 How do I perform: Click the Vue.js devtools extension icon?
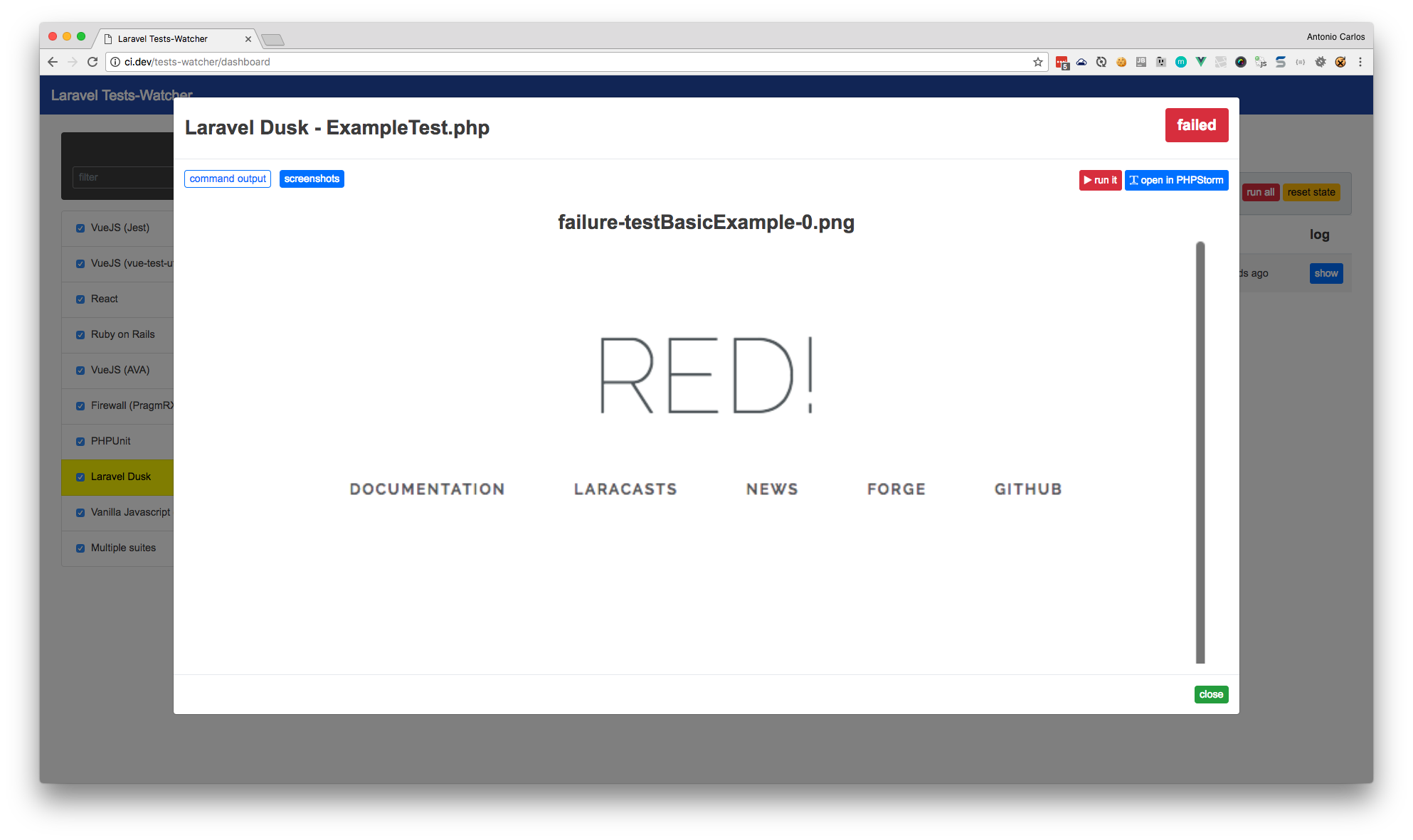pos(1201,62)
